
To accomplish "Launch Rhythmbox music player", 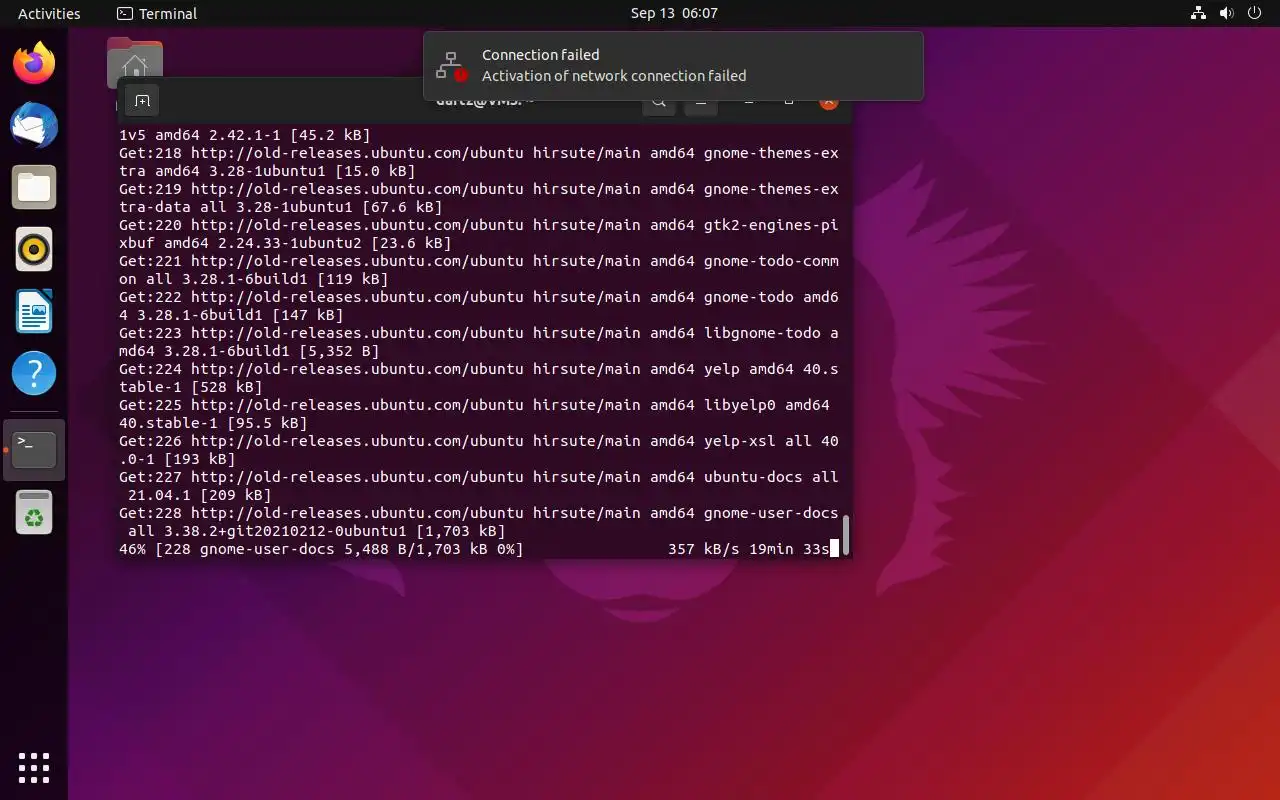I will point(34,250).
